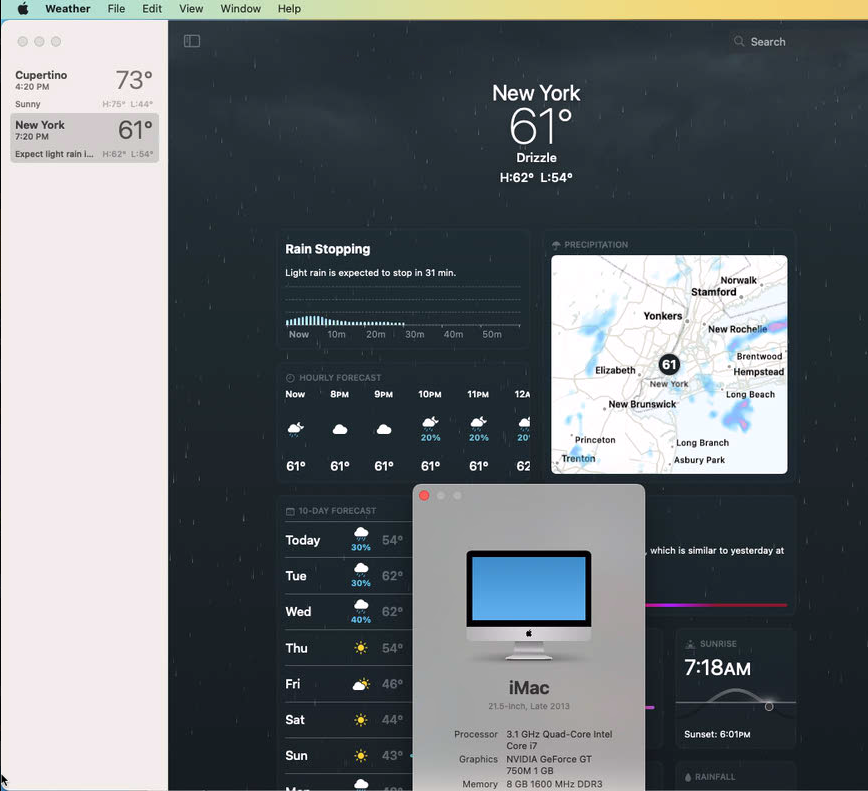The width and height of the screenshot is (868, 791).
Task: Click Sunset: 6:01PM text
Action: (x=717, y=735)
